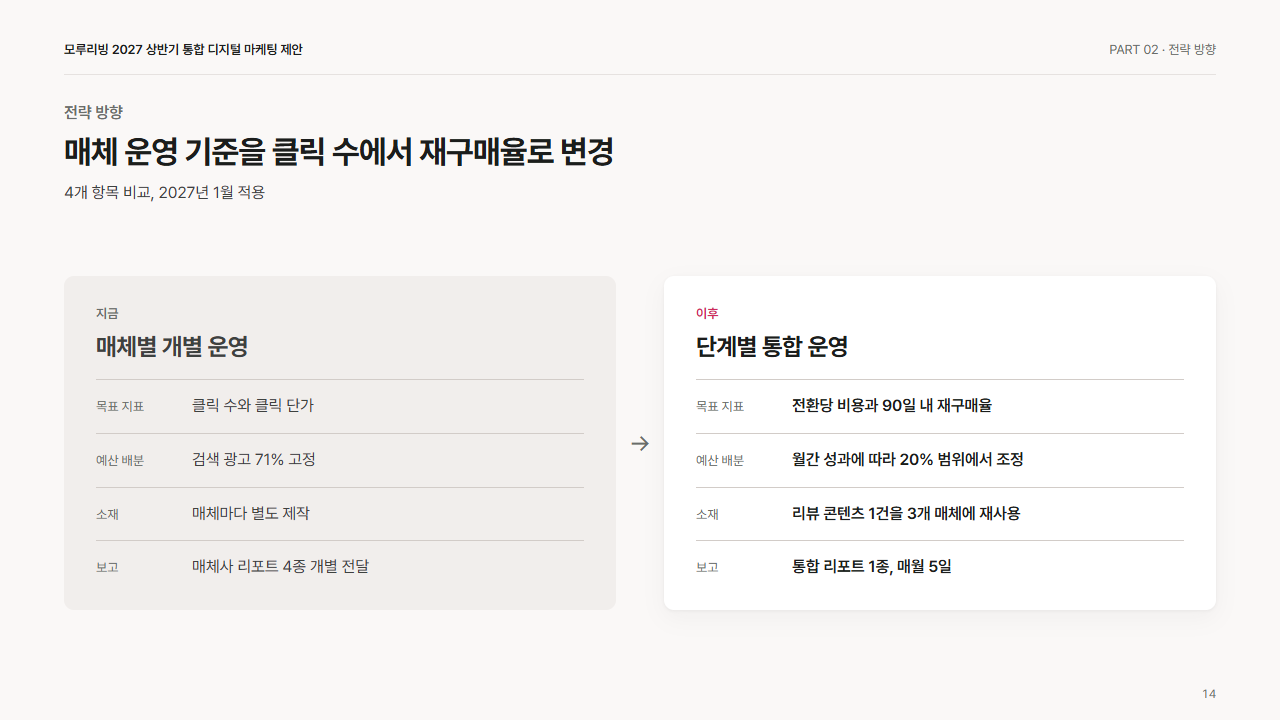
Task: Click the '리뷰 콘텐츠 1건을 3개 매체에 재사용' value
Action: pos(906,514)
